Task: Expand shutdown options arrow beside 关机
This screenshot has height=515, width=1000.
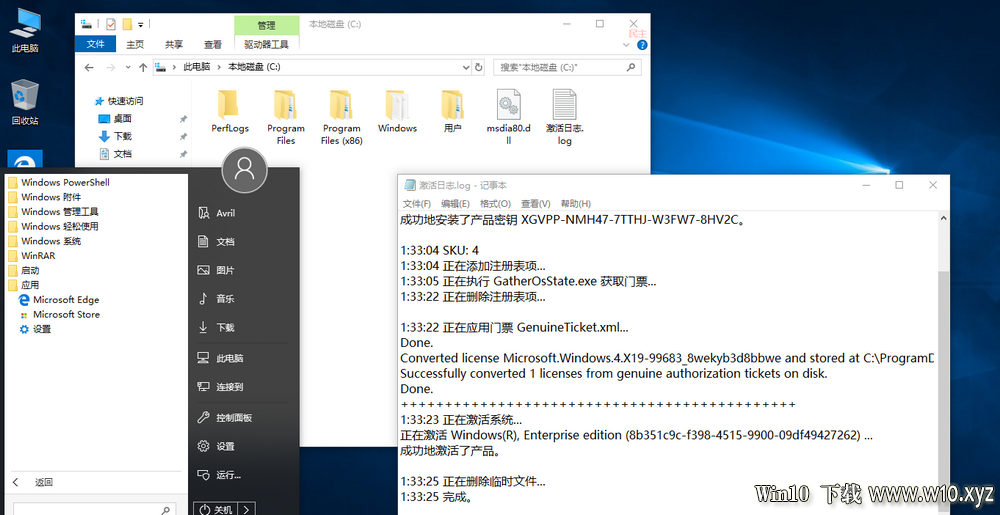Action: point(247,509)
